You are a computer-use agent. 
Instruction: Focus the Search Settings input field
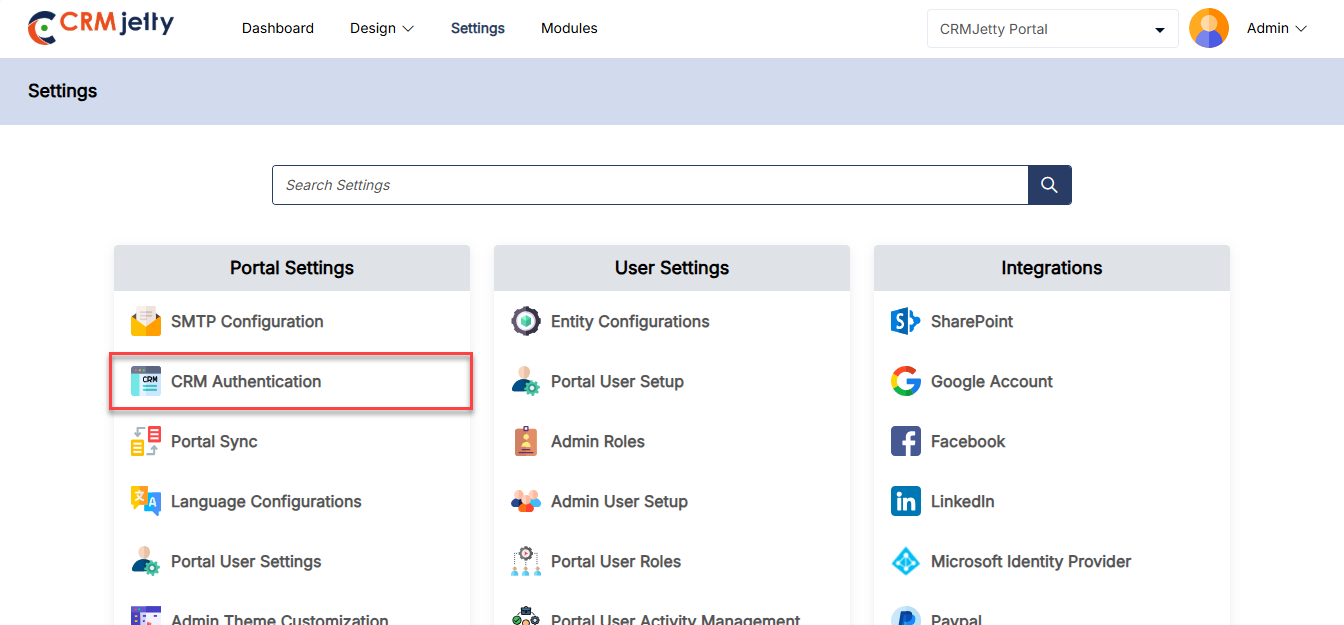(x=650, y=185)
